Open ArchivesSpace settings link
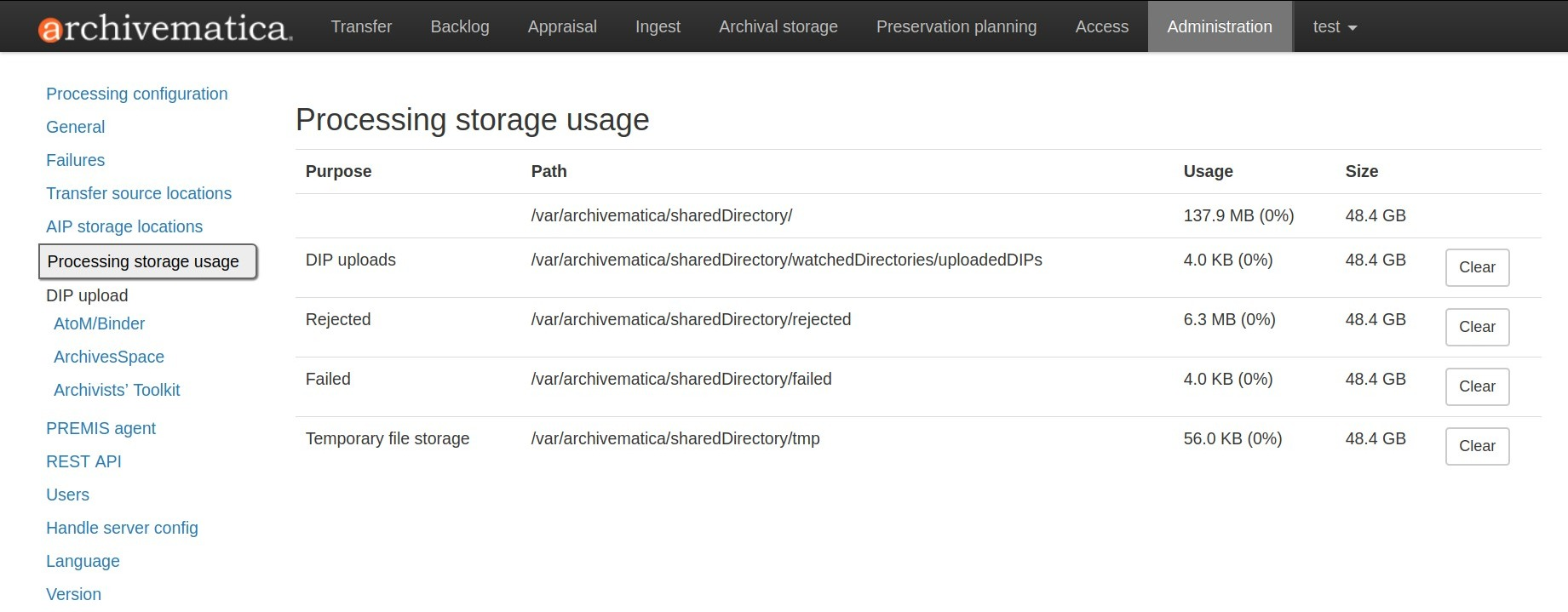The image size is (1568, 612). [108, 357]
